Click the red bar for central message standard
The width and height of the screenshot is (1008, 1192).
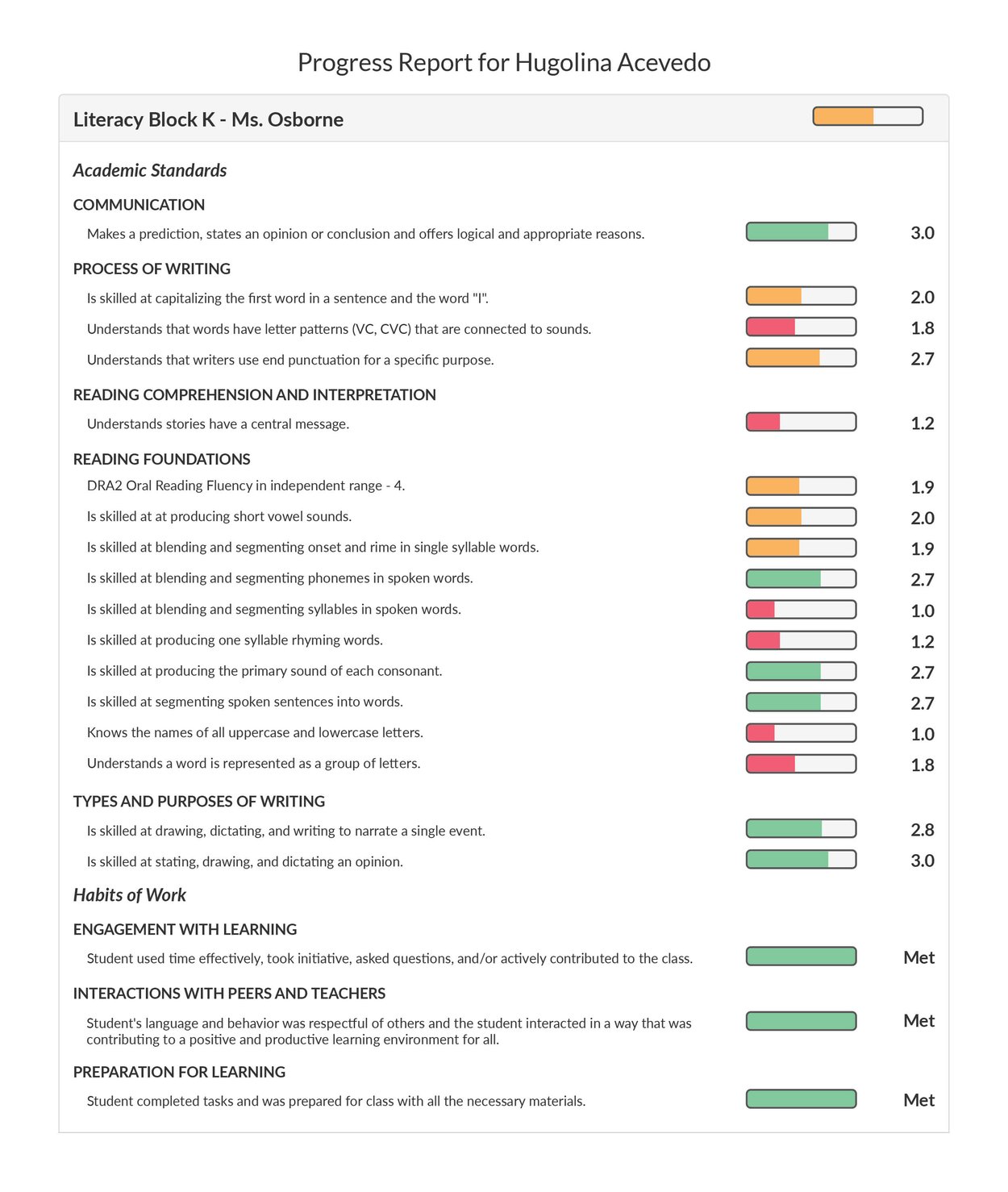point(800,422)
